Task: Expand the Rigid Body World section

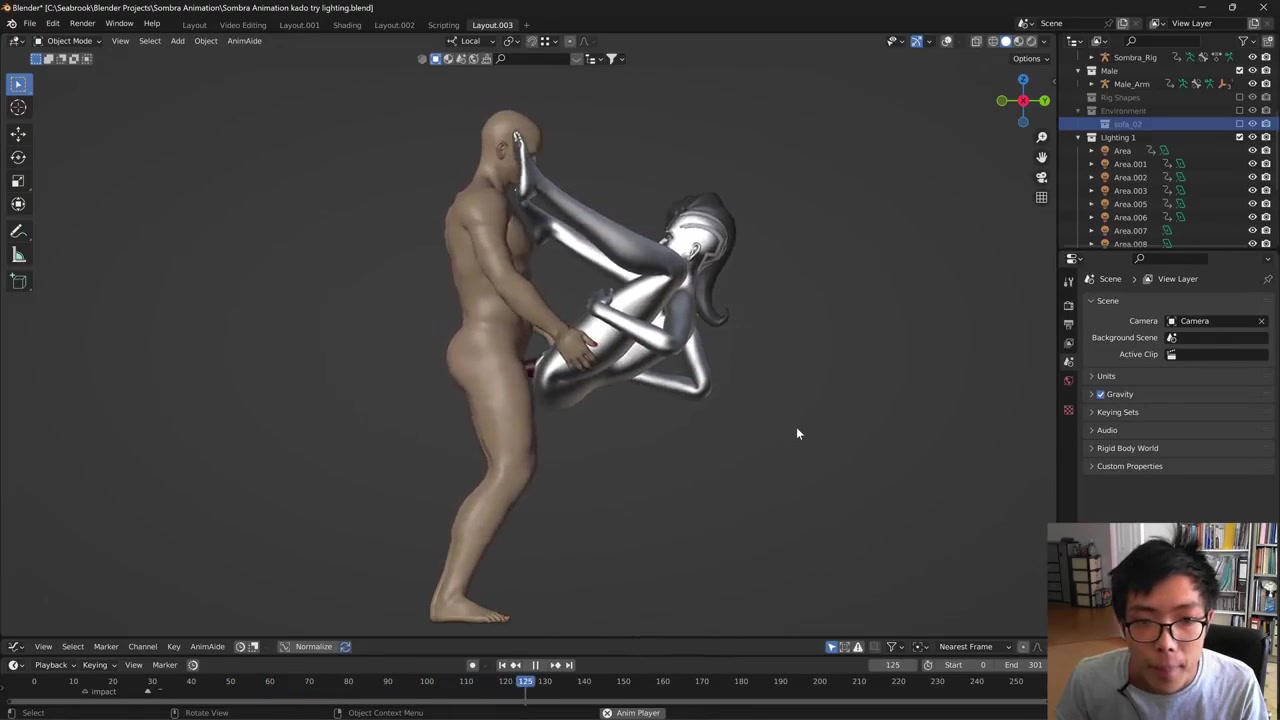Action: pos(1127,448)
